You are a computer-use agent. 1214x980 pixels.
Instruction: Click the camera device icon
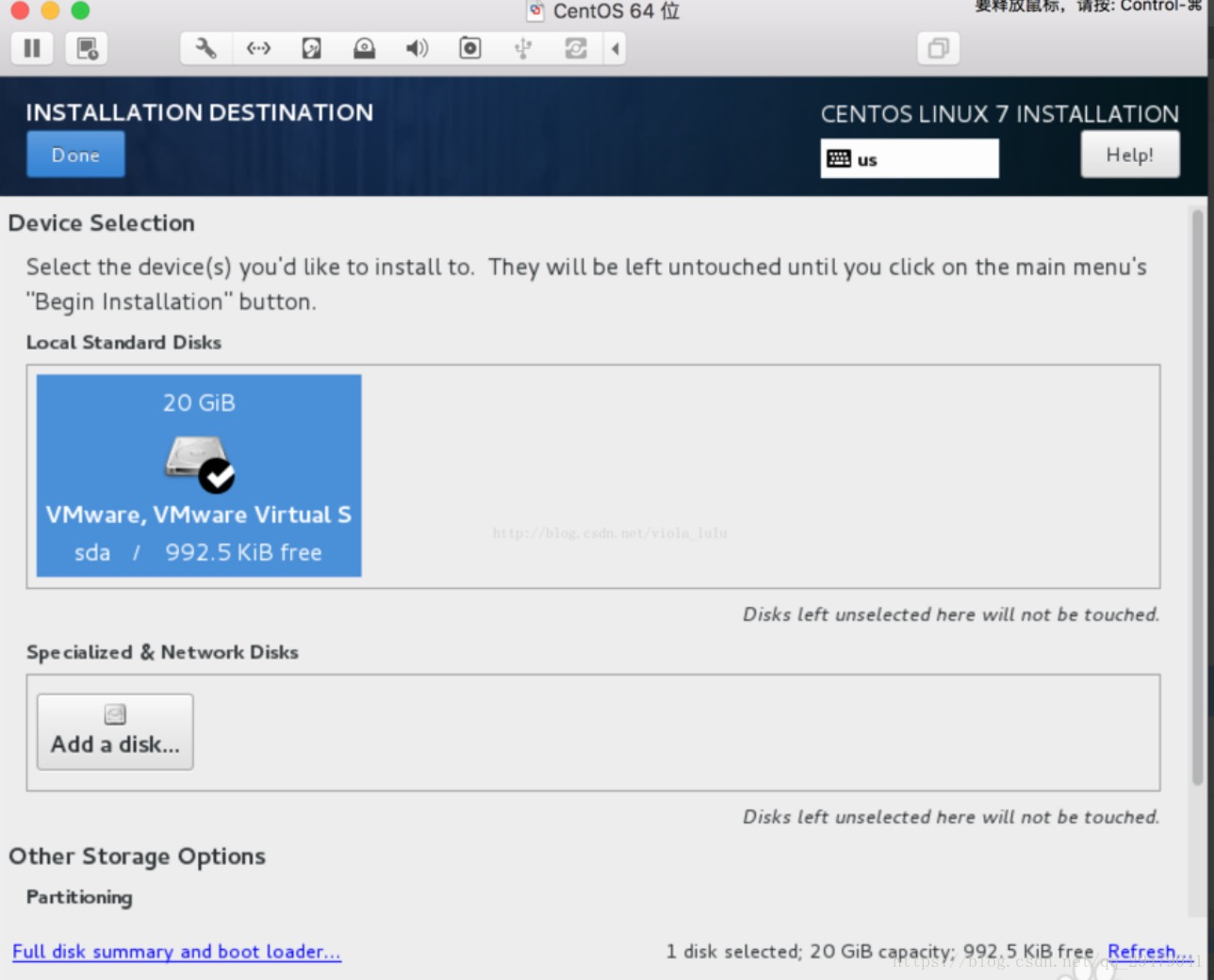click(469, 48)
